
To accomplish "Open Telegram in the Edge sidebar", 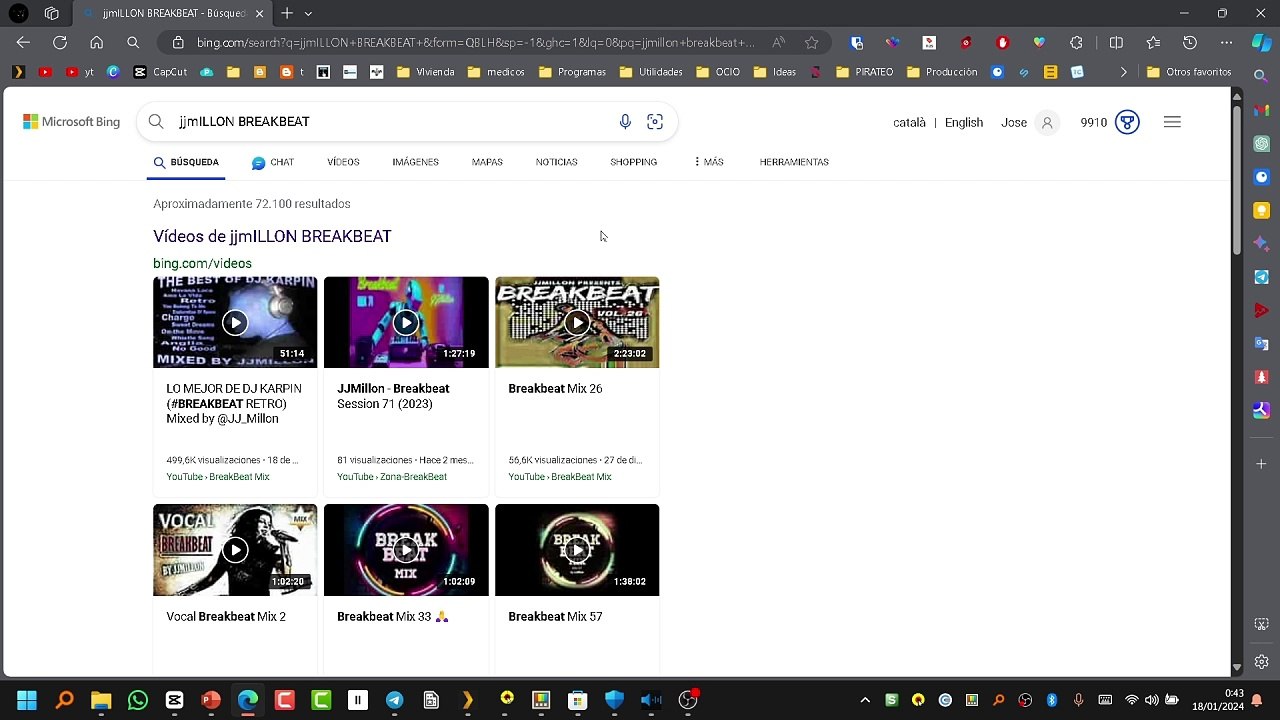I will (1262, 277).
